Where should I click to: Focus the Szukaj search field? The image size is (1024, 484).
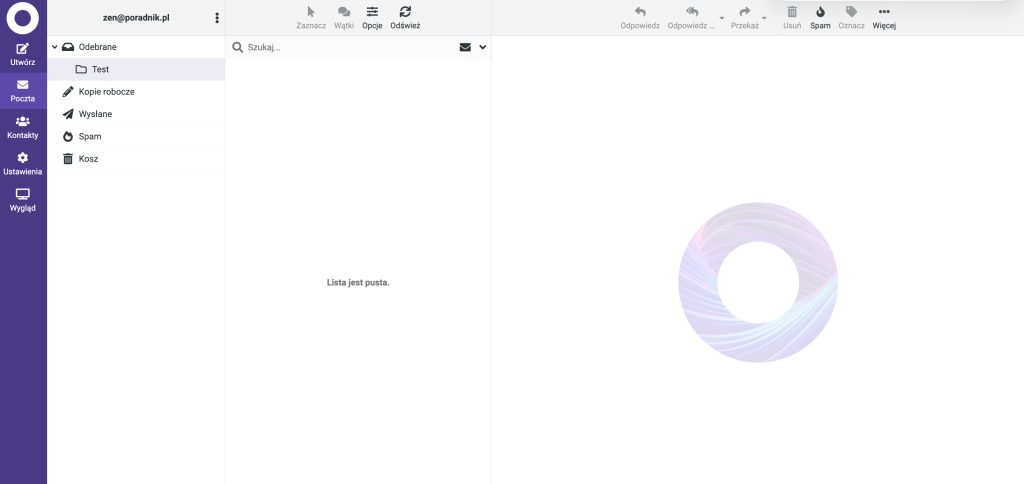tap(349, 47)
